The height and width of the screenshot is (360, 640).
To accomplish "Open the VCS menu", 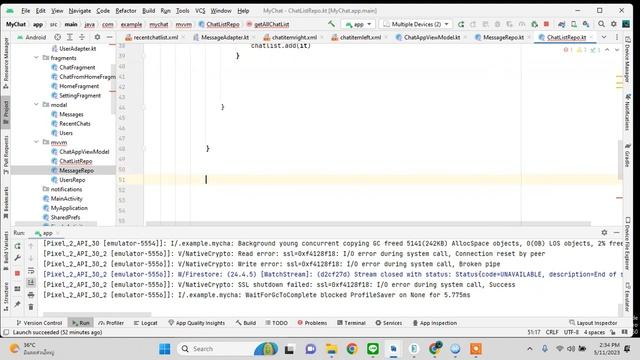I will tap(200, 11).
